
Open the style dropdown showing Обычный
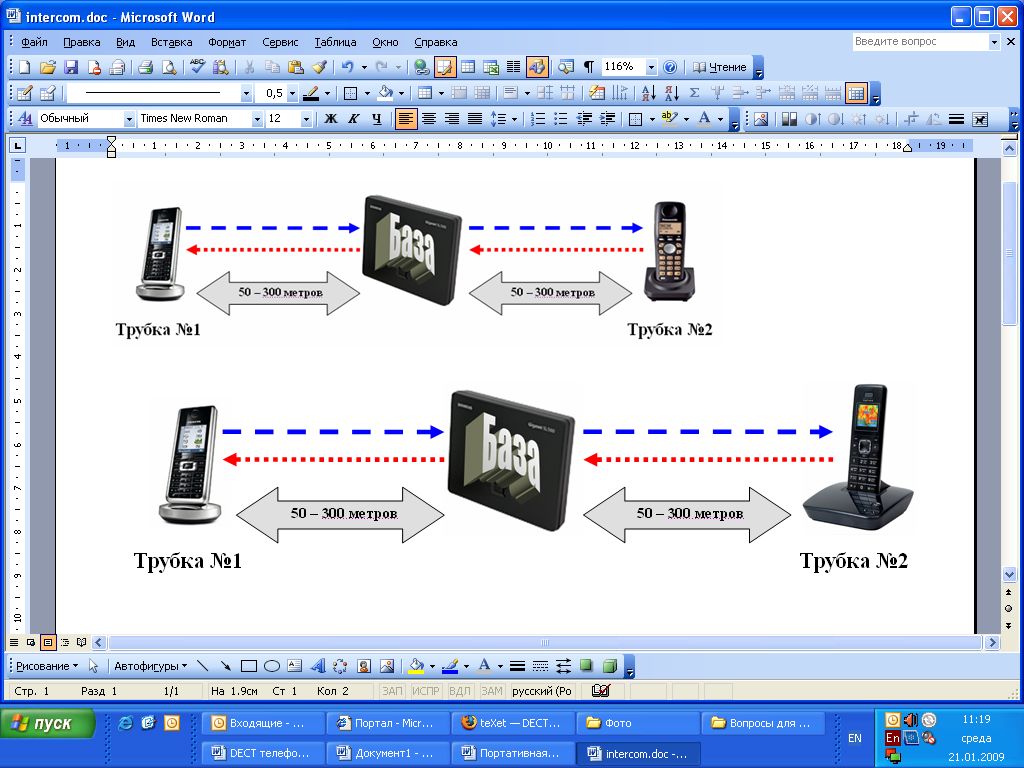(x=129, y=119)
